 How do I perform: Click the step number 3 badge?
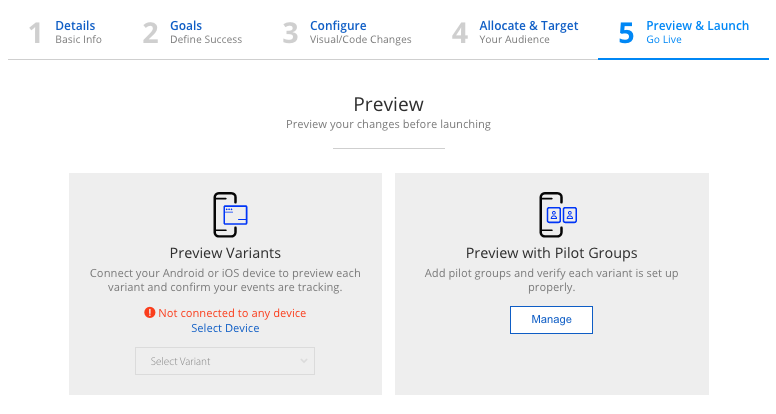coord(290,33)
